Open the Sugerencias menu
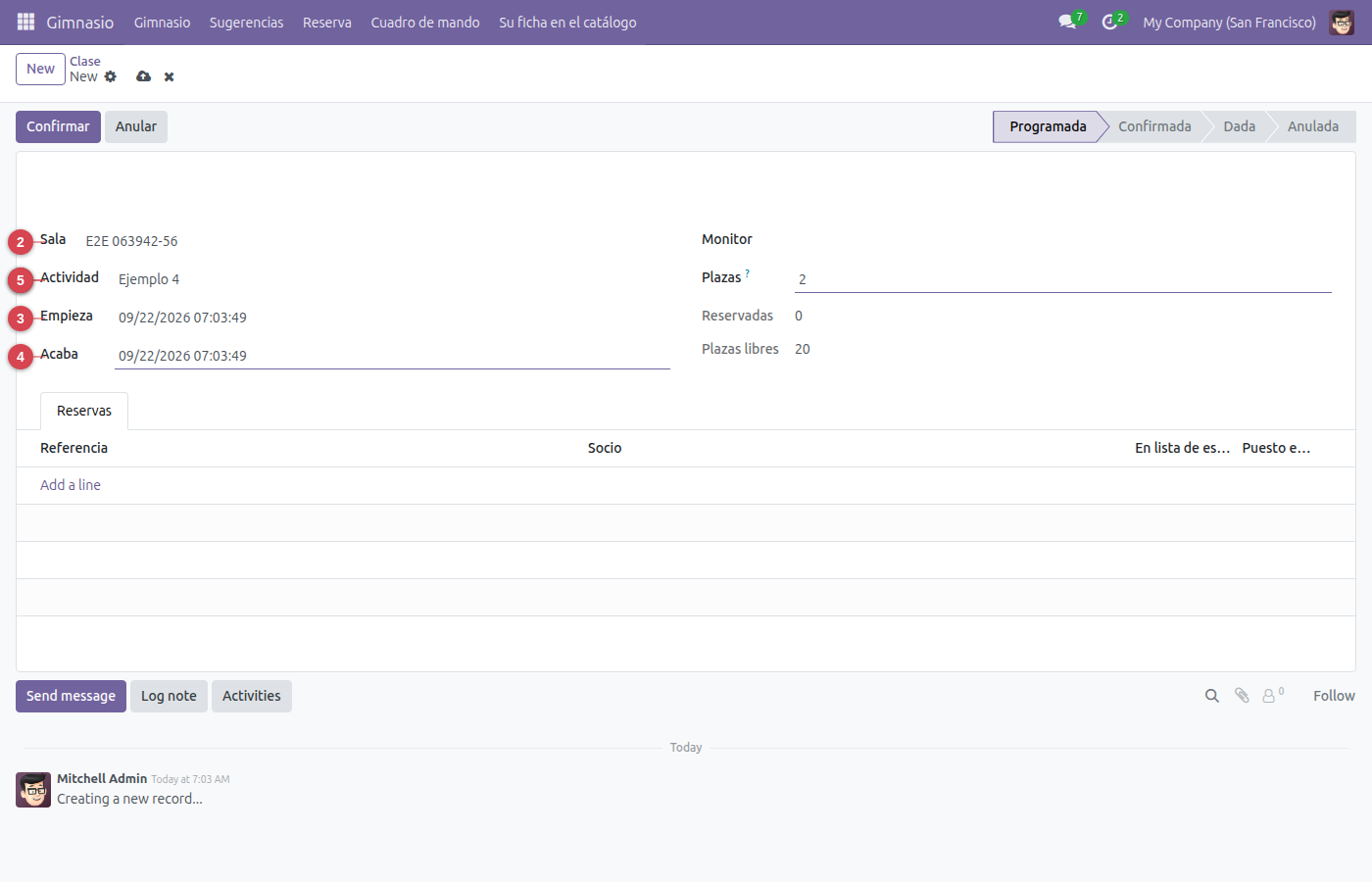The image size is (1372, 882). click(x=247, y=22)
